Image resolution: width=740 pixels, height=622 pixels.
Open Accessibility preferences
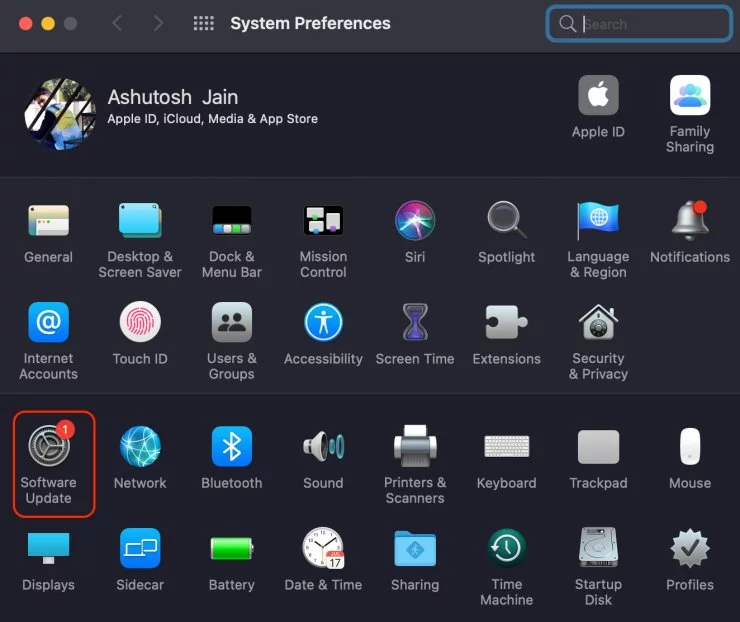click(x=323, y=323)
